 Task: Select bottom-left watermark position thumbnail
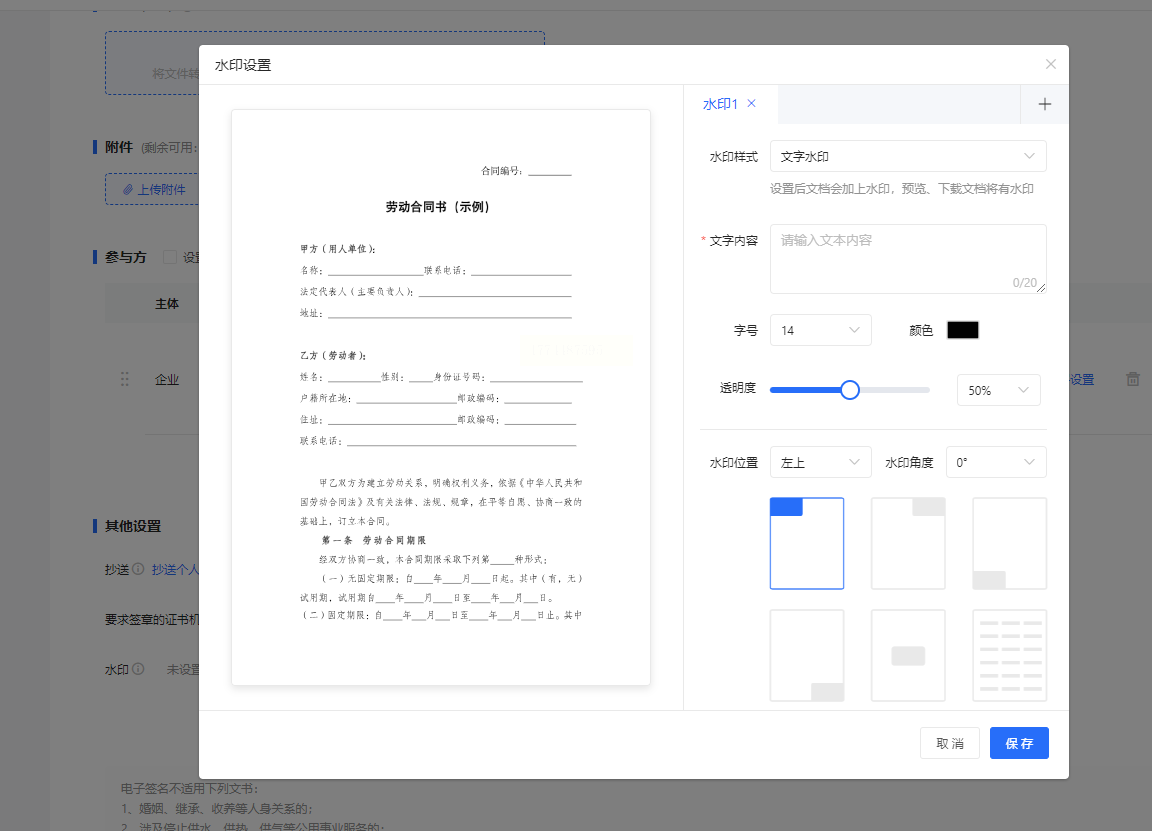coord(1009,543)
